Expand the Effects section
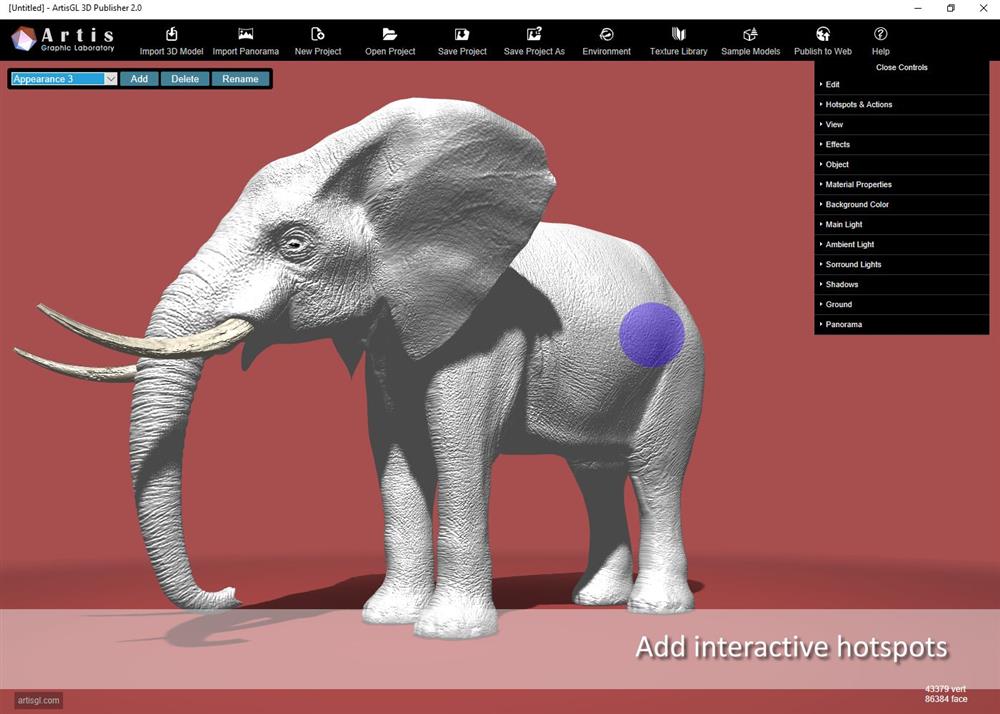 click(x=902, y=145)
